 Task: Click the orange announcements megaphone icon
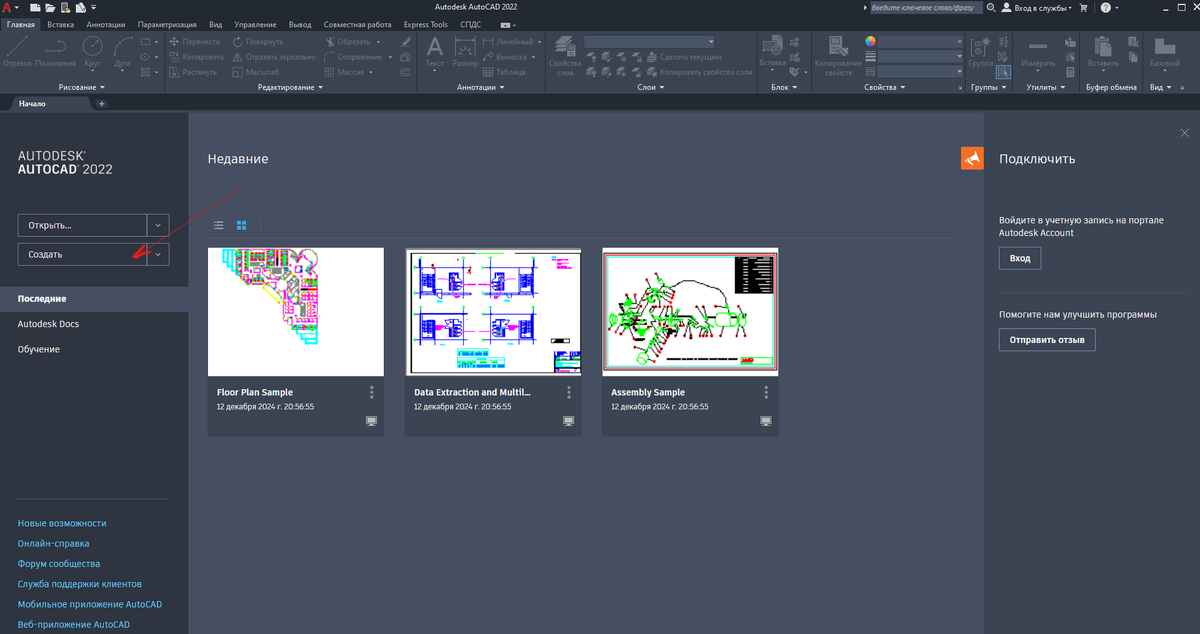coord(972,158)
